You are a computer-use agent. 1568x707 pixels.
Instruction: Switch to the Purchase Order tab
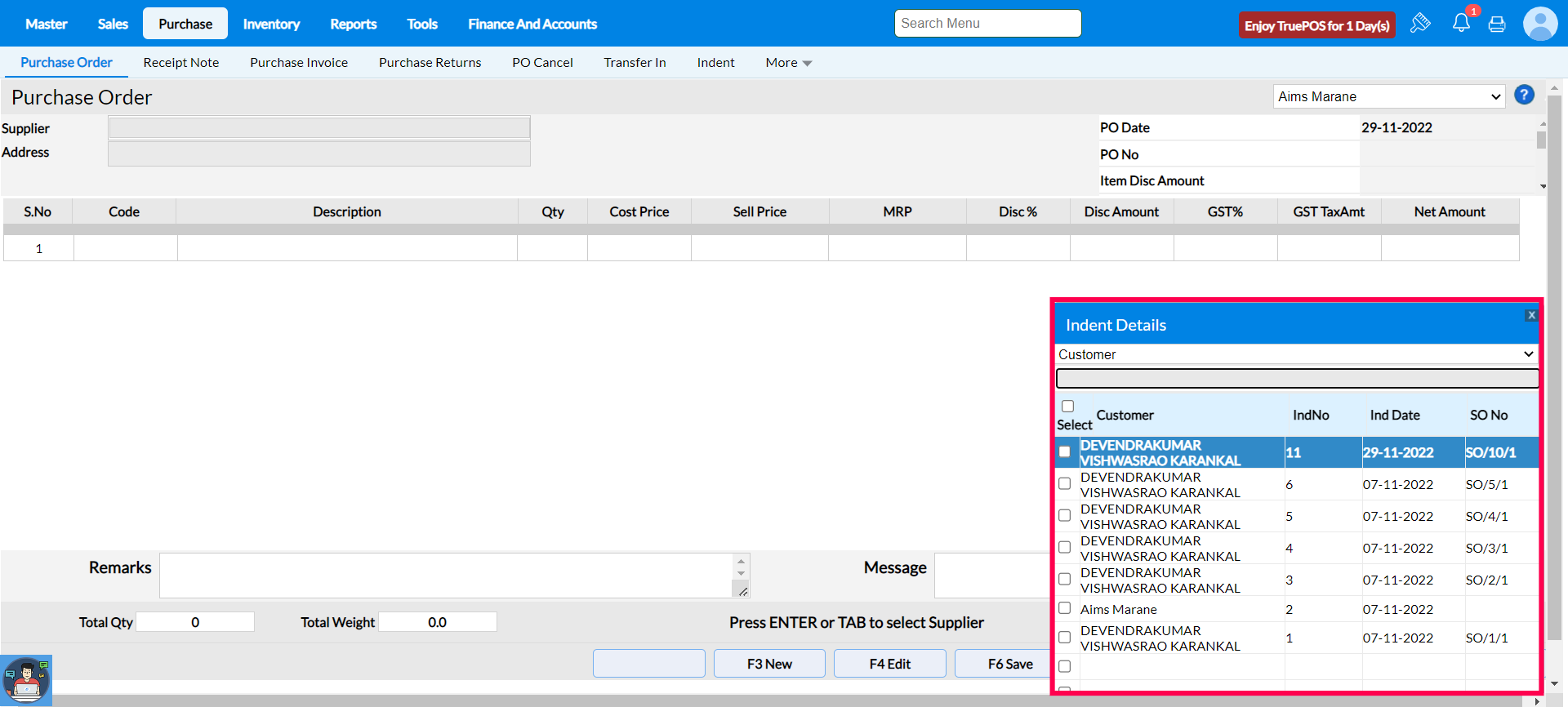click(66, 62)
